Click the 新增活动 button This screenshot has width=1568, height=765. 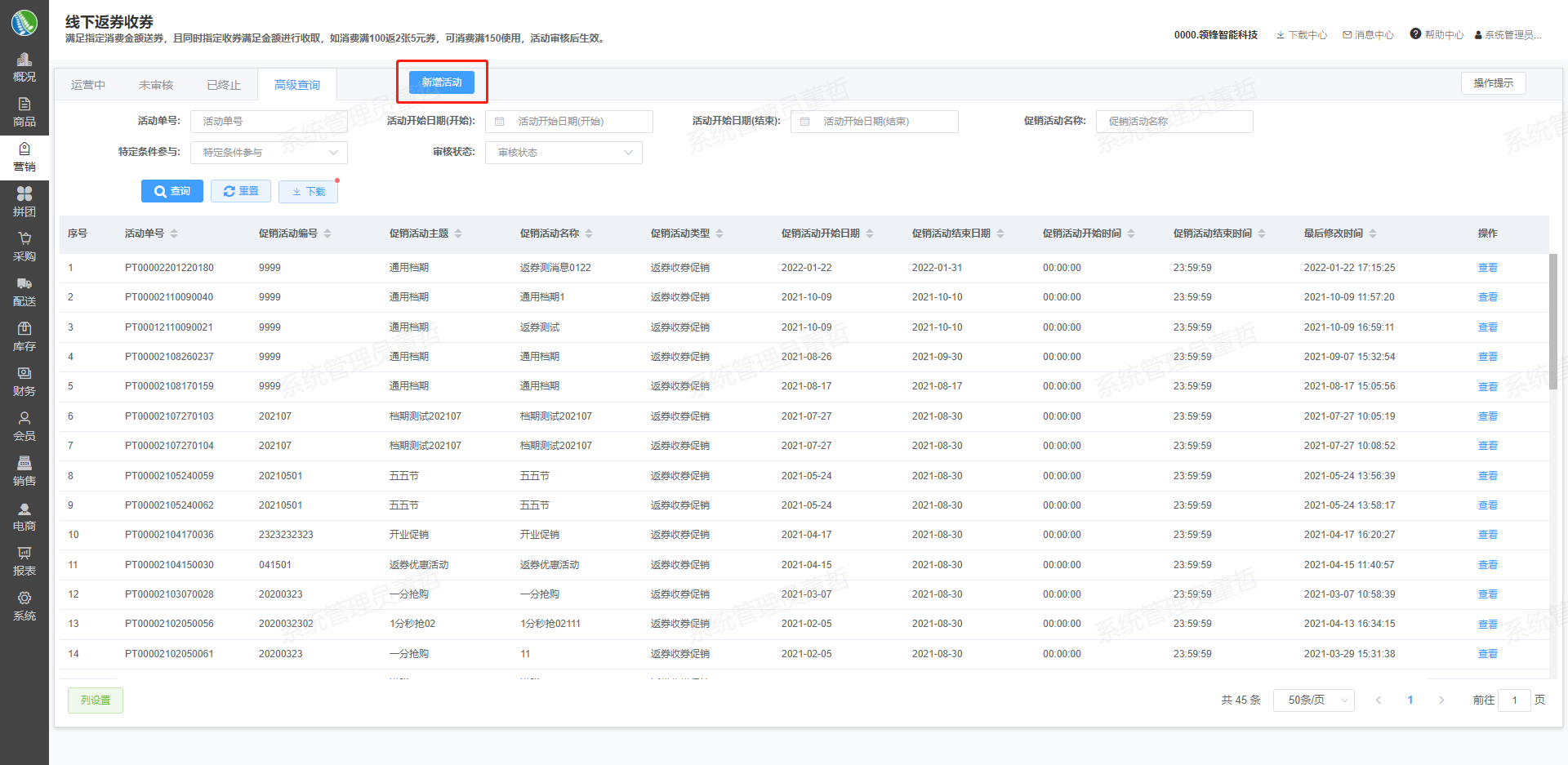(x=442, y=82)
